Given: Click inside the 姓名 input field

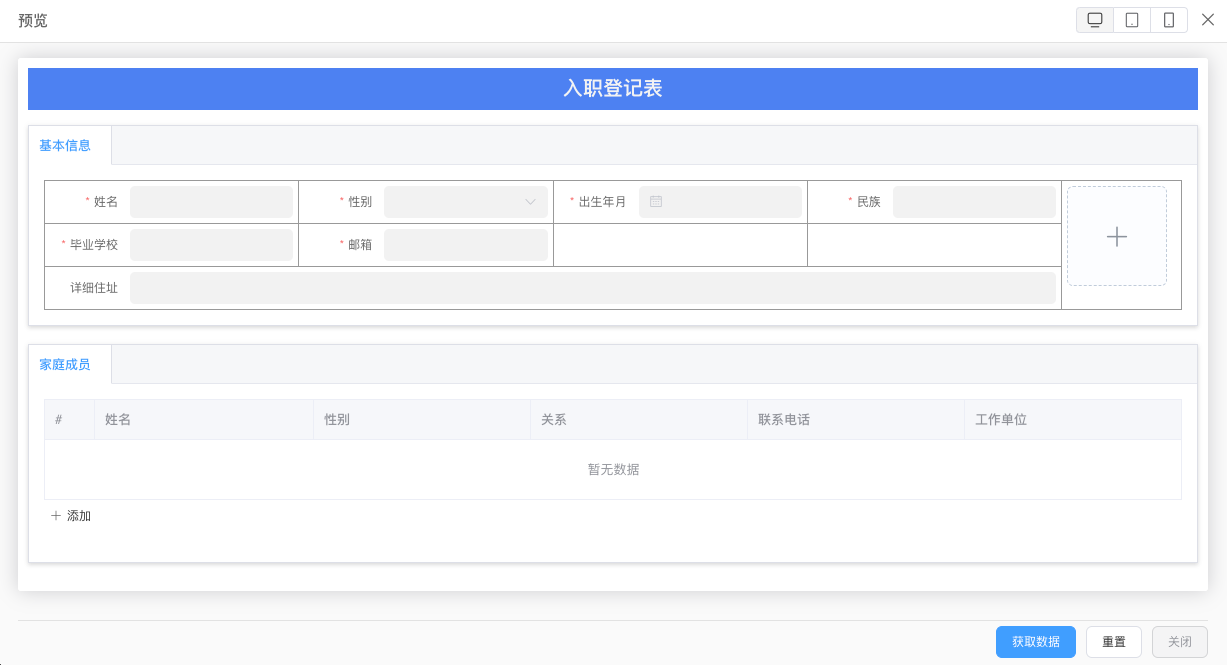Looking at the screenshot, I should [x=211, y=201].
